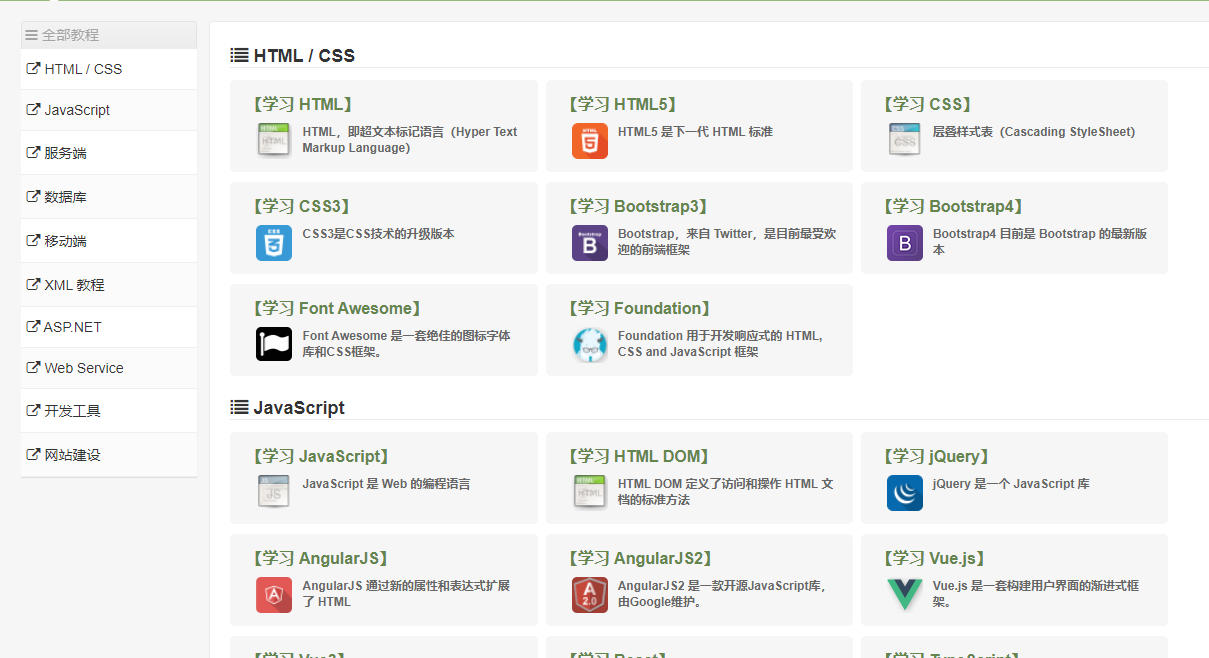This screenshot has height=658, width=1209.
Task: Click external-link icon beside 数据库
Action: [33, 197]
